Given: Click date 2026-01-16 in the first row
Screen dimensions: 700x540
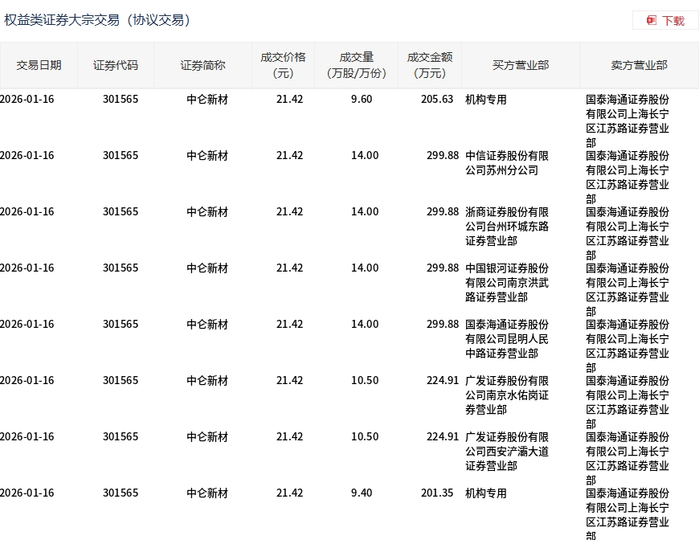Looking at the screenshot, I should [x=27, y=99].
